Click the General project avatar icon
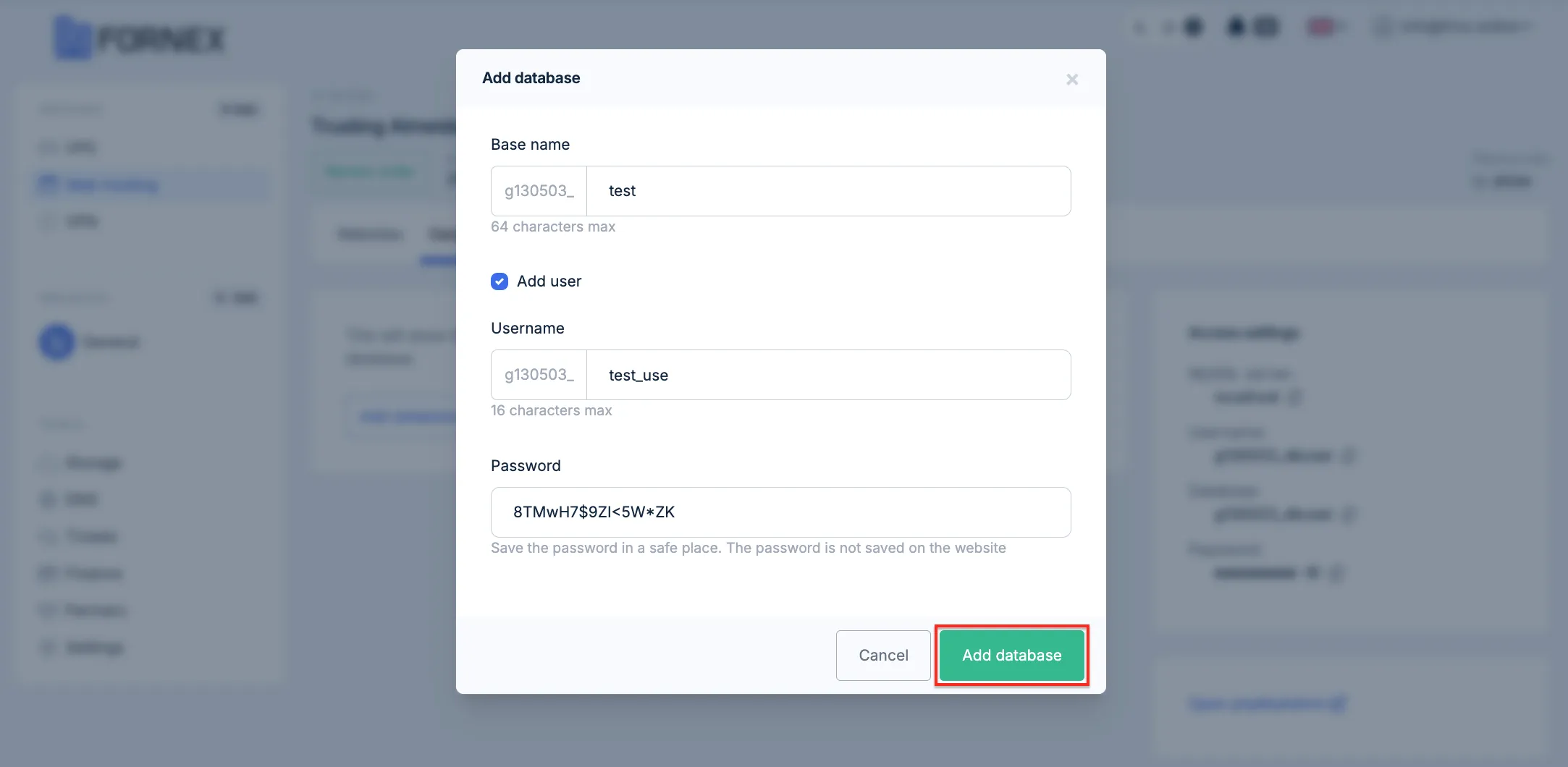Viewport: 1568px width, 767px height. pyautogui.click(x=56, y=342)
